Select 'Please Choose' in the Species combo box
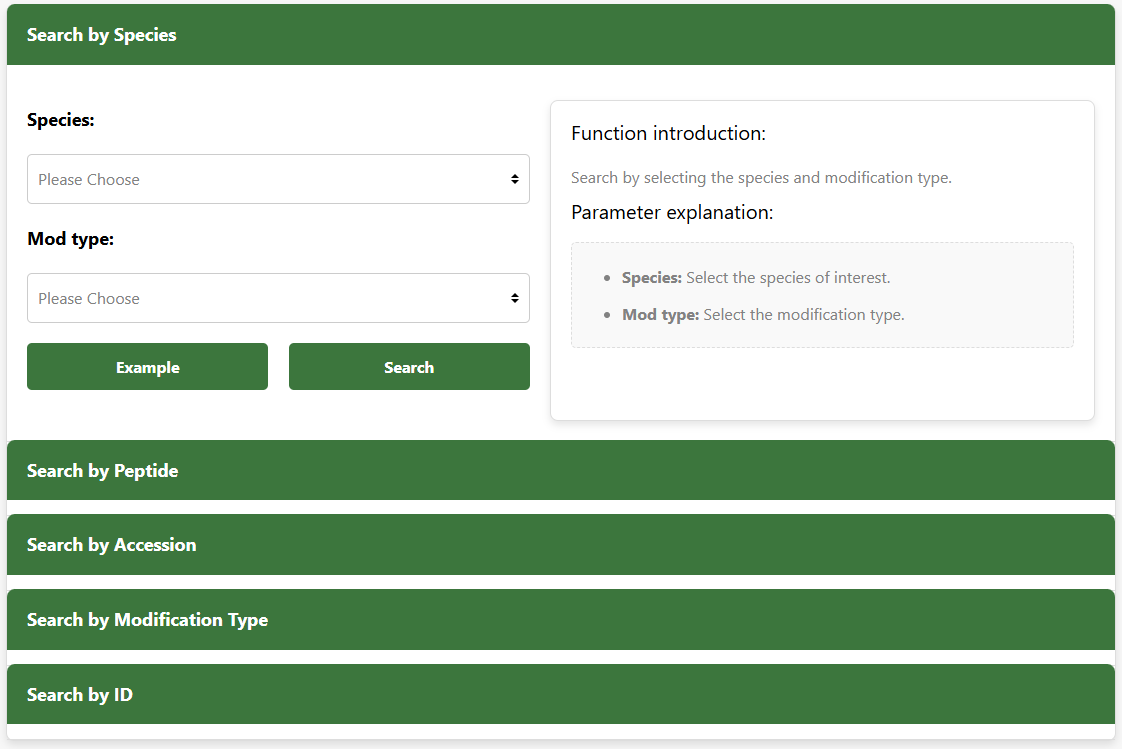The width and height of the screenshot is (1122, 749). [x=278, y=178]
